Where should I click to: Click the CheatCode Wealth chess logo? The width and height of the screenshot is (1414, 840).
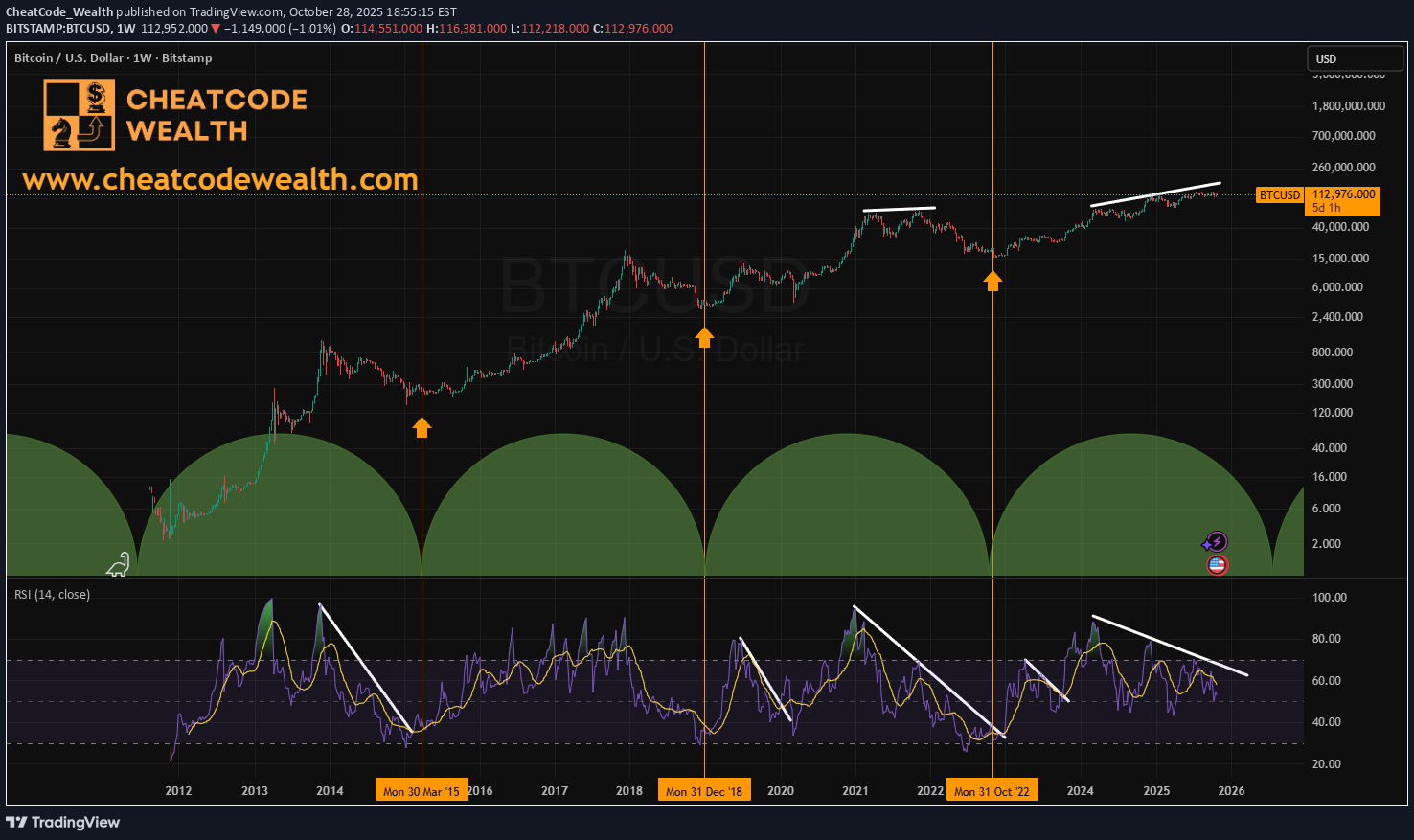(77, 115)
